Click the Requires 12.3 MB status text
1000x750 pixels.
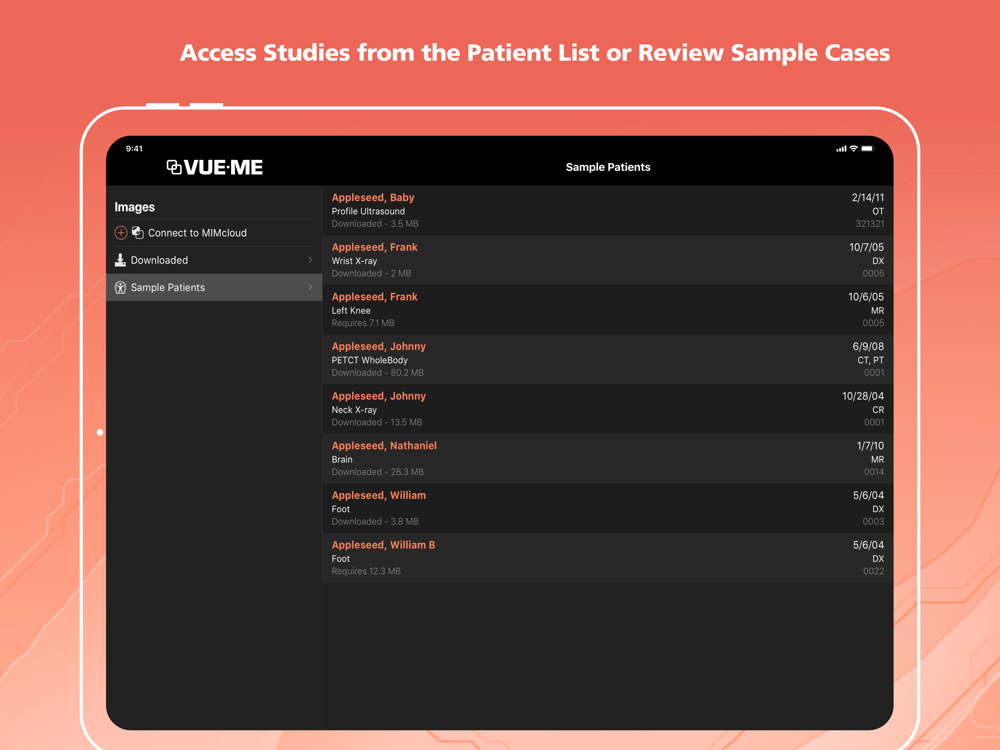[366, 571]
